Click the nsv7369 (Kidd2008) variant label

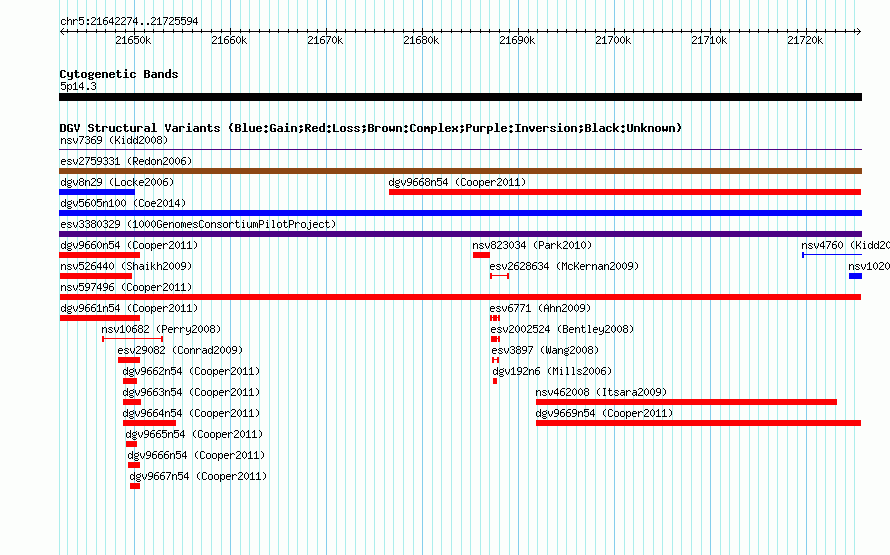coord(114,140)
